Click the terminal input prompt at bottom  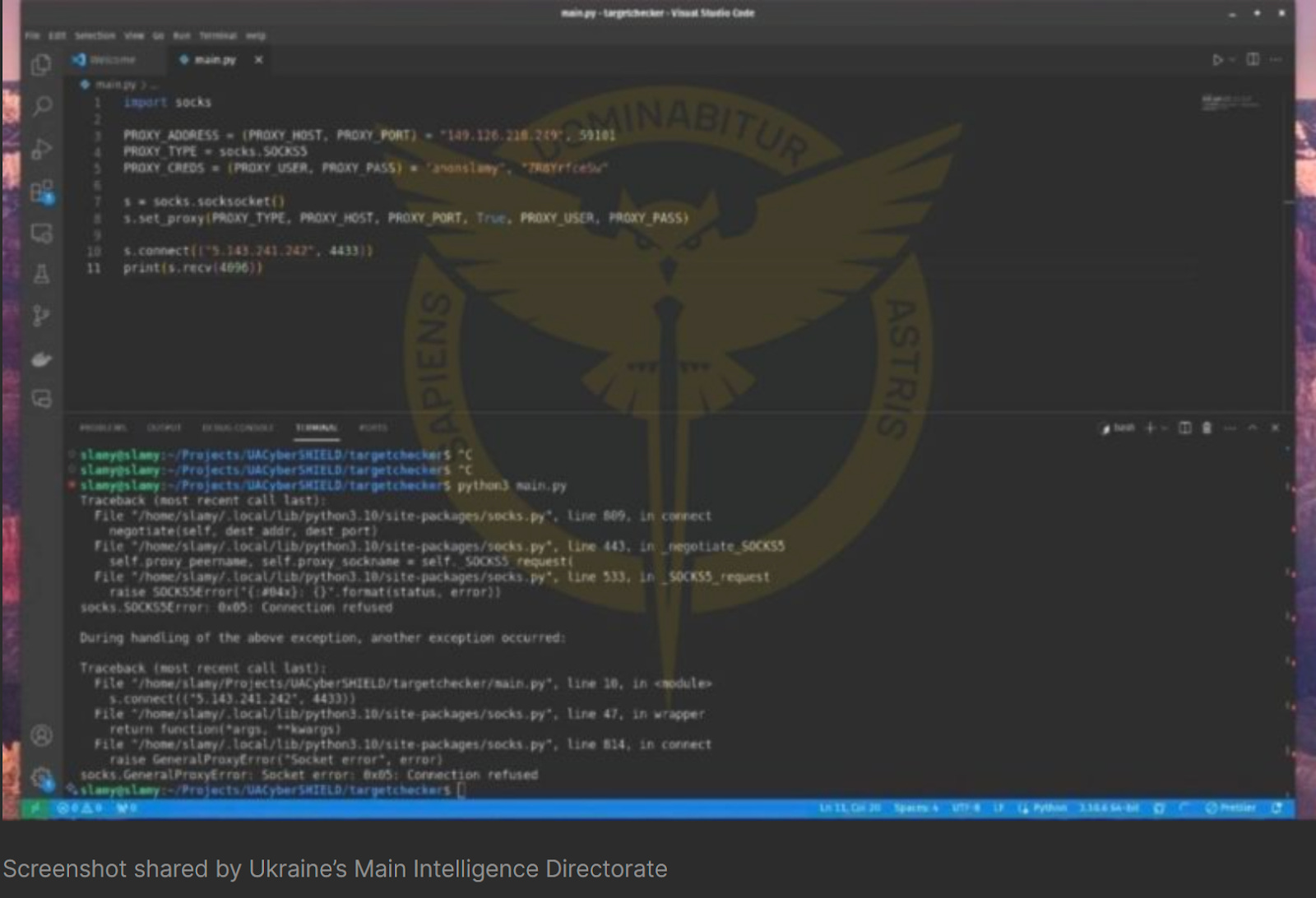461,790
